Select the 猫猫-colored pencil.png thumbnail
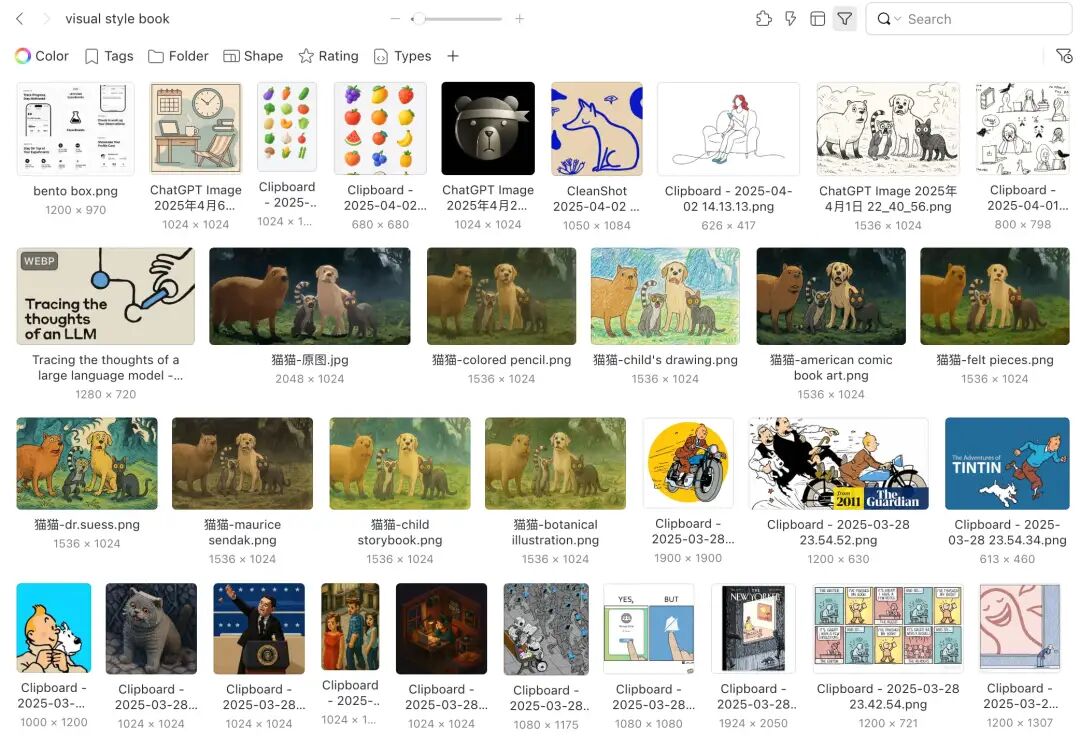This screenshot has width=1080, height=750. [501, 296]
